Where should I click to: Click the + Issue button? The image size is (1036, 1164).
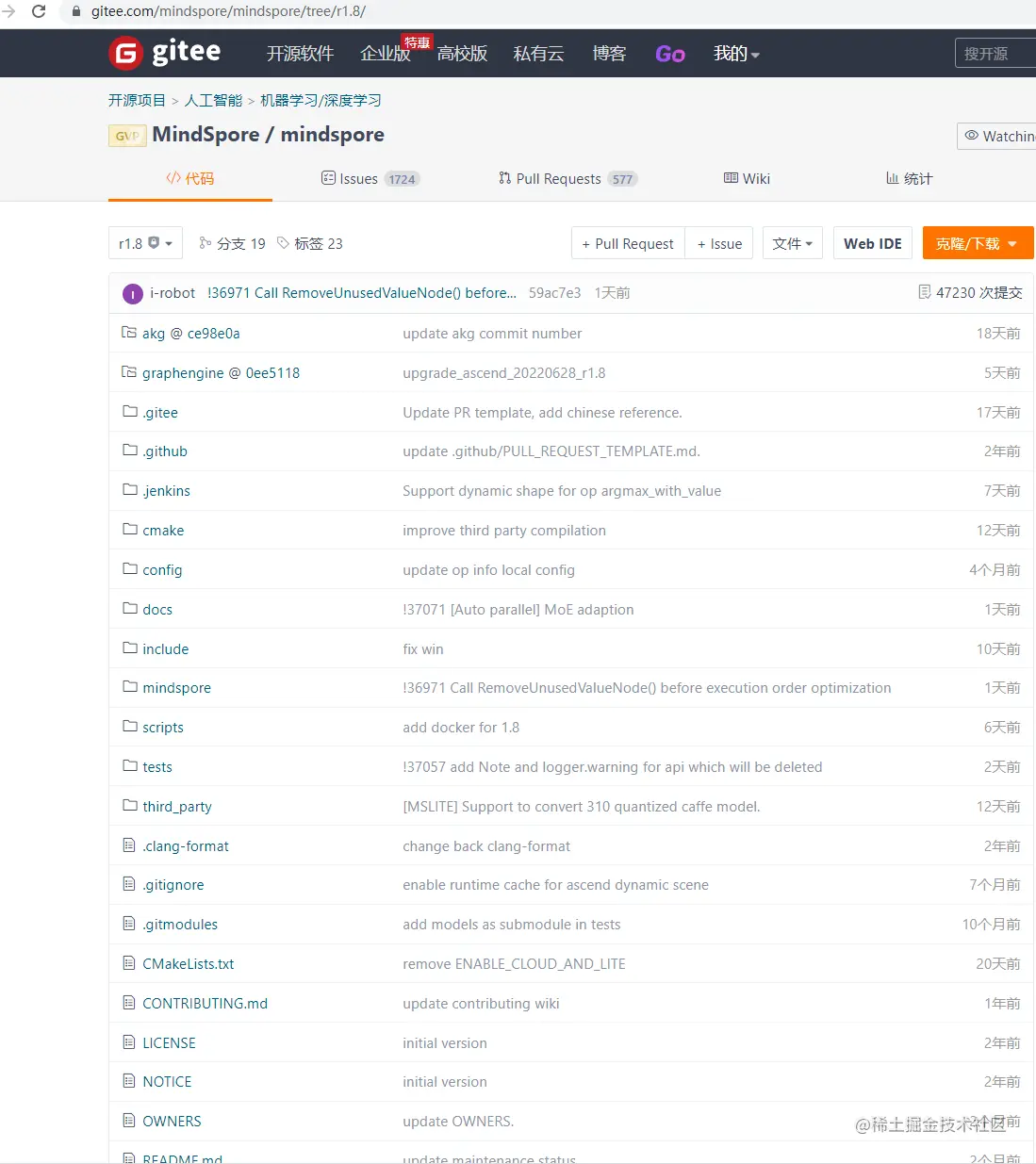coord(719,243)
